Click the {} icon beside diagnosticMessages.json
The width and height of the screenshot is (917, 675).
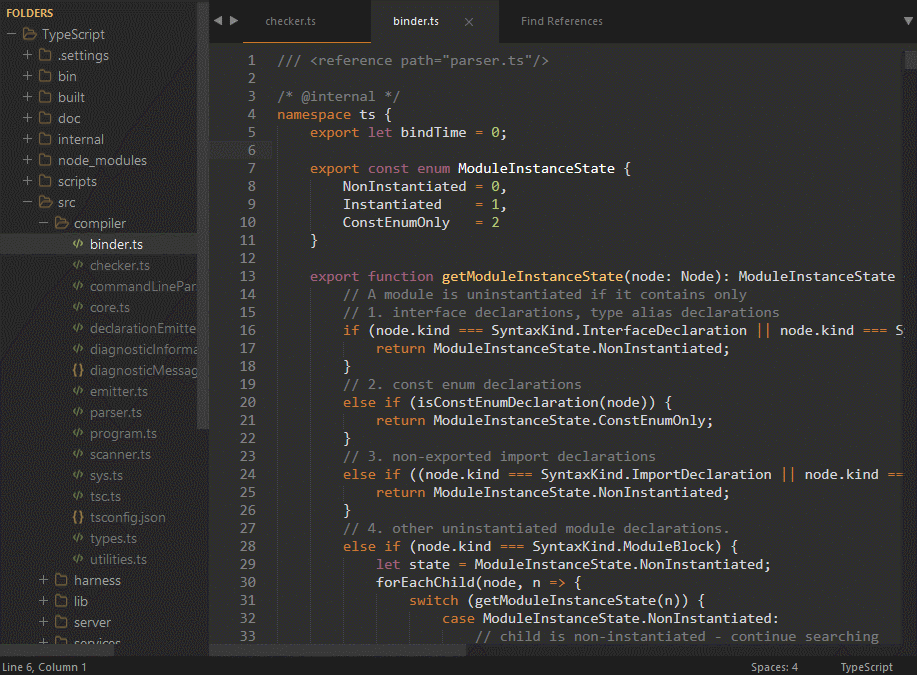tap(76, 370)
